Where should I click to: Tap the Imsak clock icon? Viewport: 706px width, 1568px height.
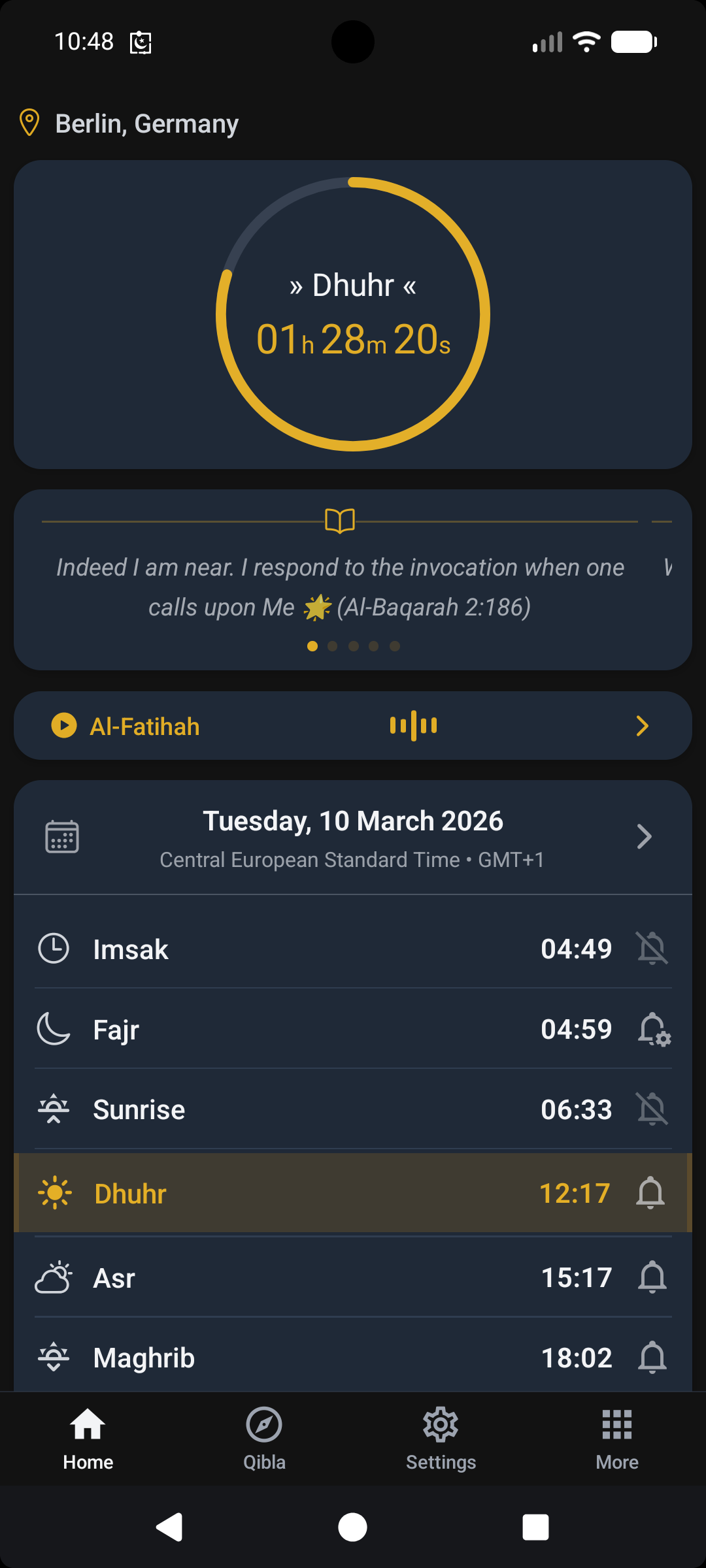pyautogui.click(x=54, y=949)
